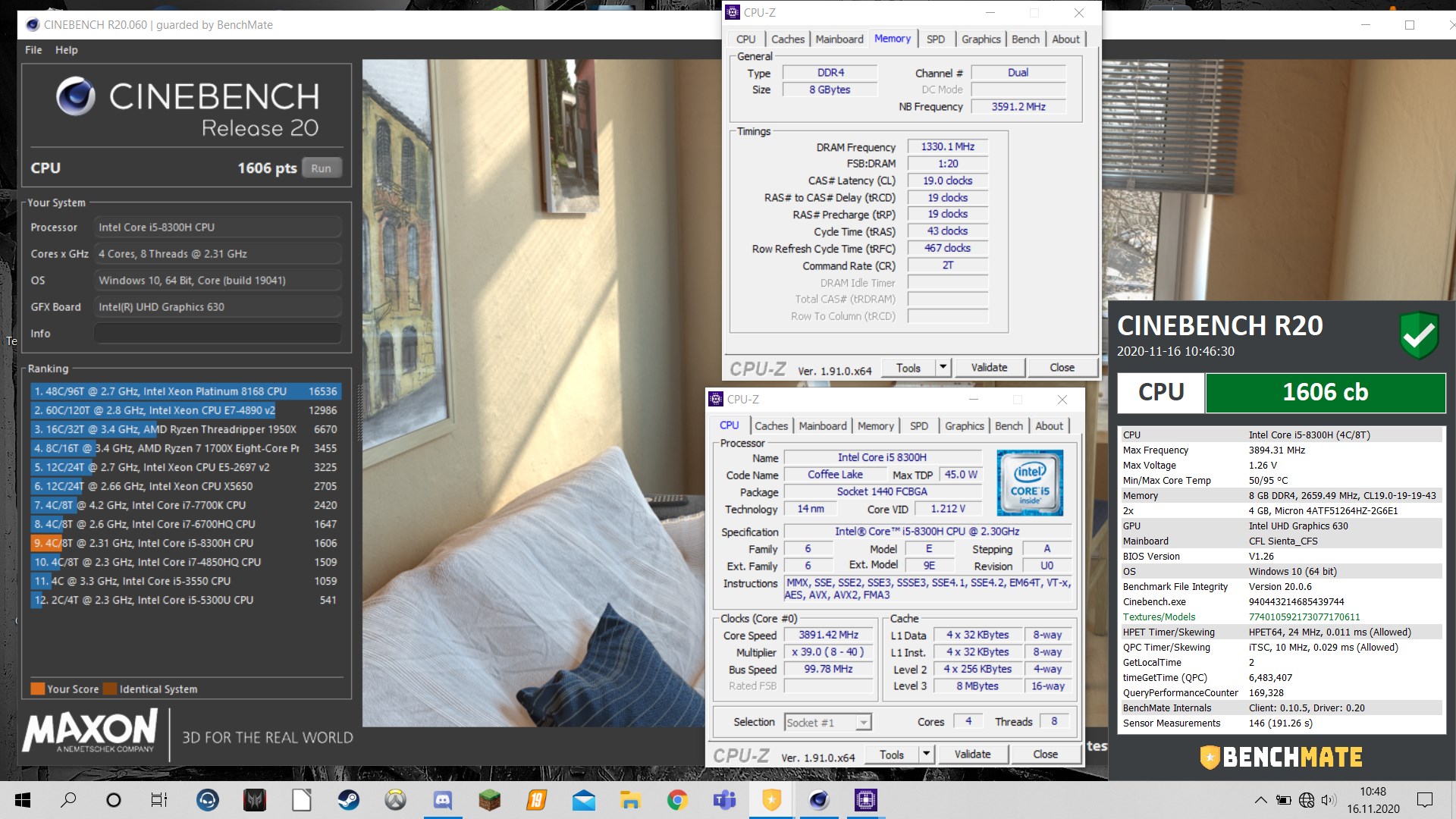This screenshot has width=1456, height=819.
Task: Click Tools button in lower CPU-Z window
Action: point(892,755)
